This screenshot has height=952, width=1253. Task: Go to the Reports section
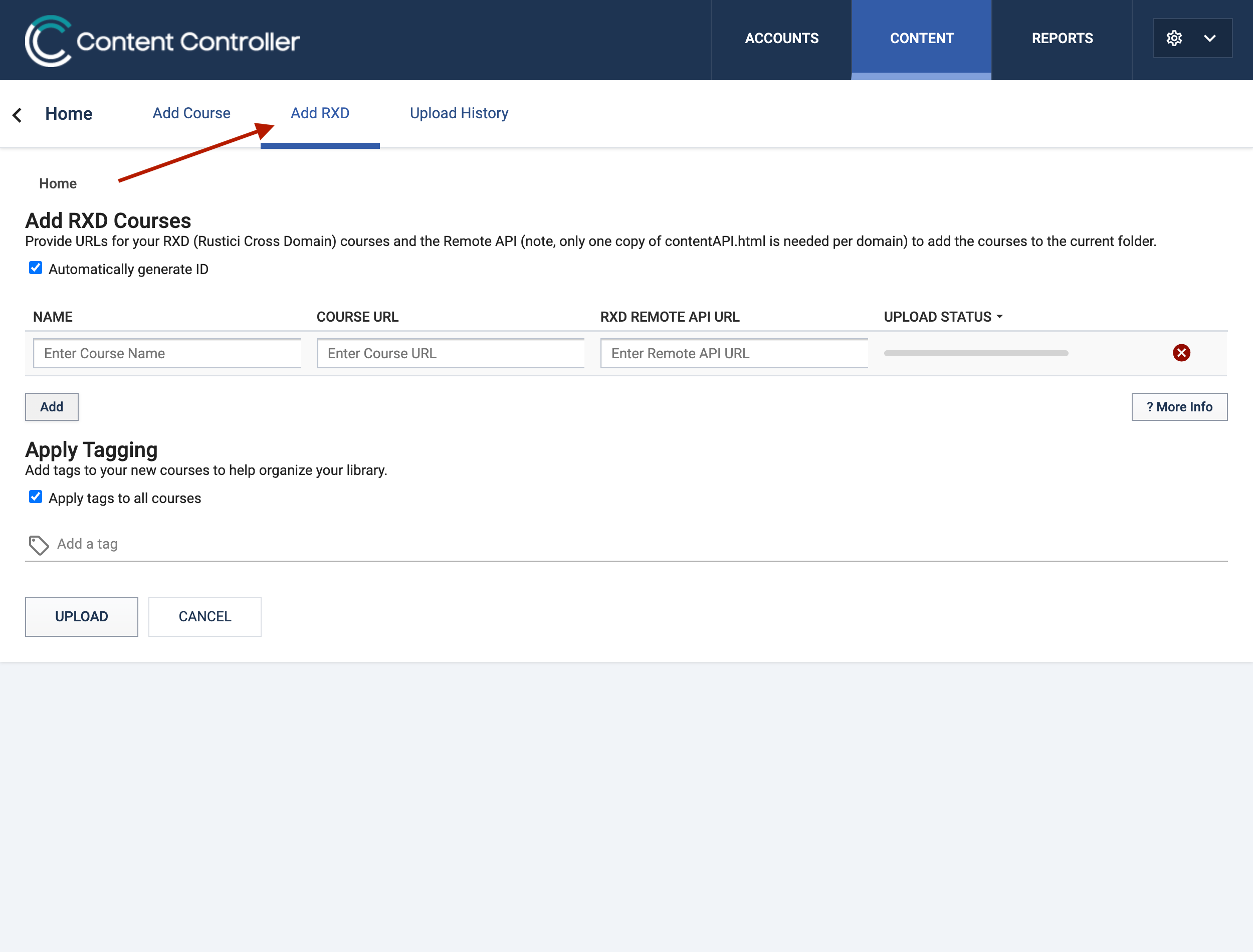click(x=1062, y=39)
